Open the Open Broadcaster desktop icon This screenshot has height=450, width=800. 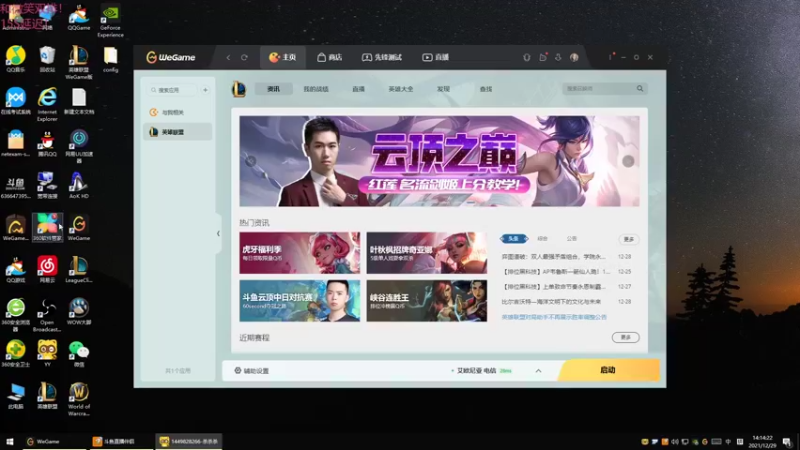tap(47, 315)
